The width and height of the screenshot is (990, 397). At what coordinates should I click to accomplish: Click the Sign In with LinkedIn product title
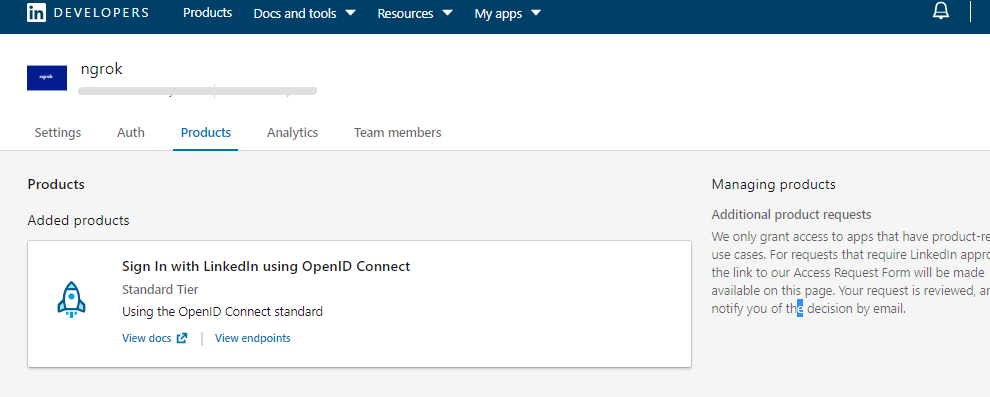click(x=266, y=266)
